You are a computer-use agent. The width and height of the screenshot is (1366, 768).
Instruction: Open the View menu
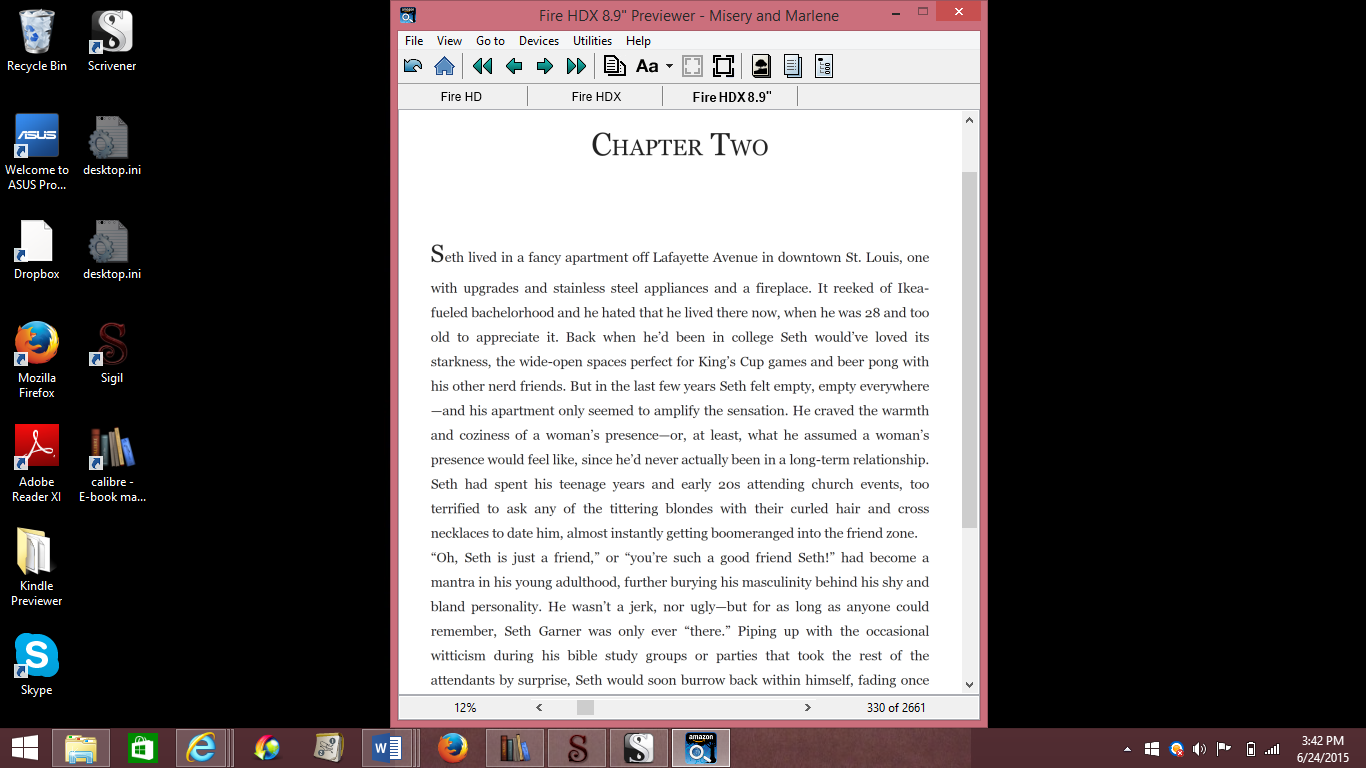point(449,41)
